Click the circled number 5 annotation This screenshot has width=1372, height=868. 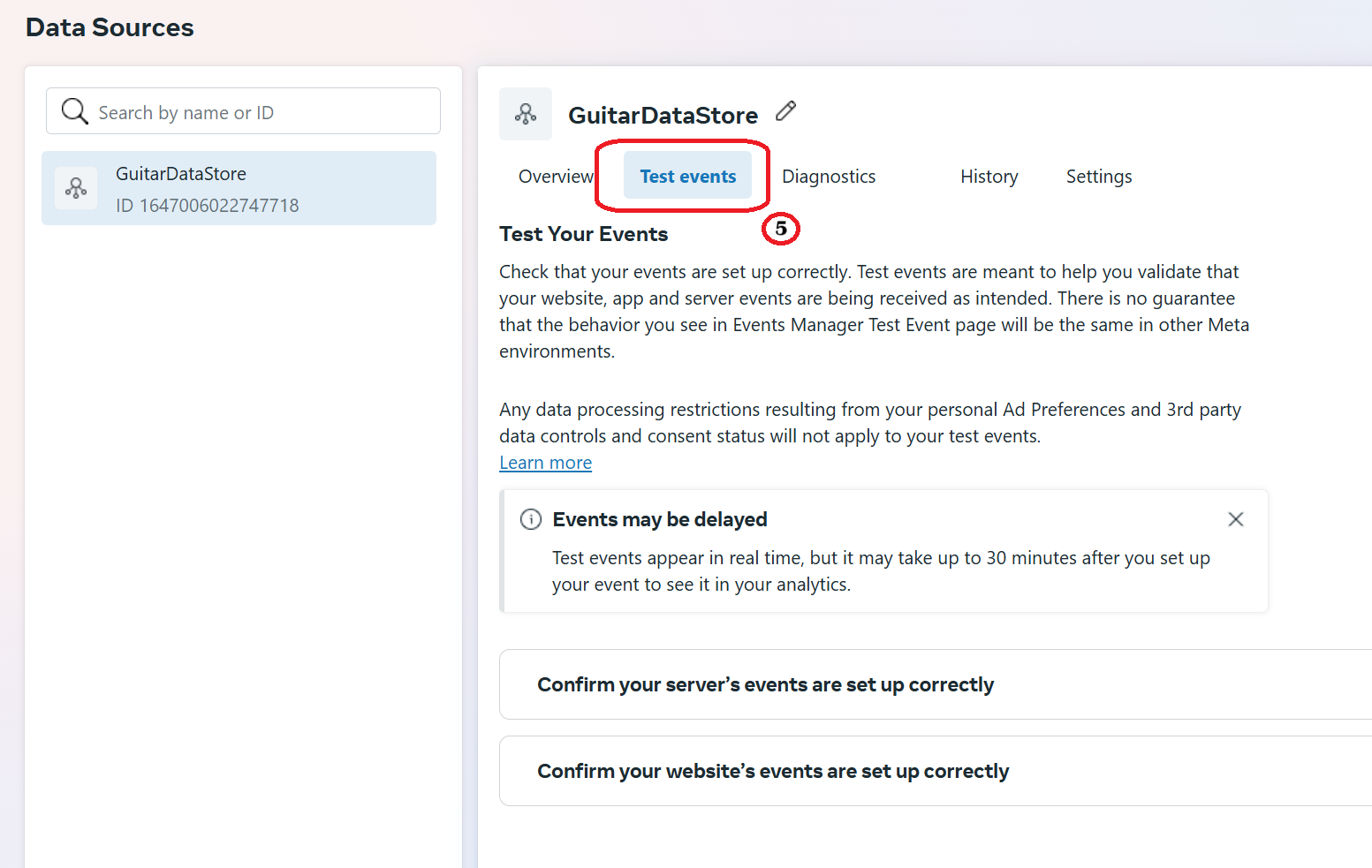(x=781, y=229)
